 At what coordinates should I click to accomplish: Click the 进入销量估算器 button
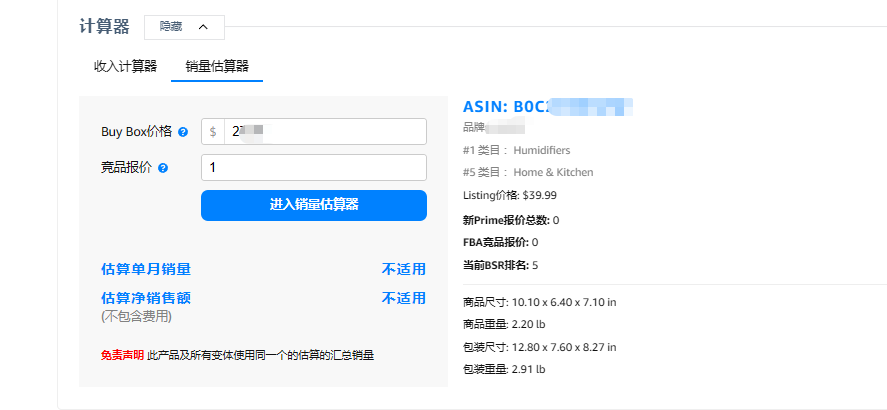pos(313,205)
